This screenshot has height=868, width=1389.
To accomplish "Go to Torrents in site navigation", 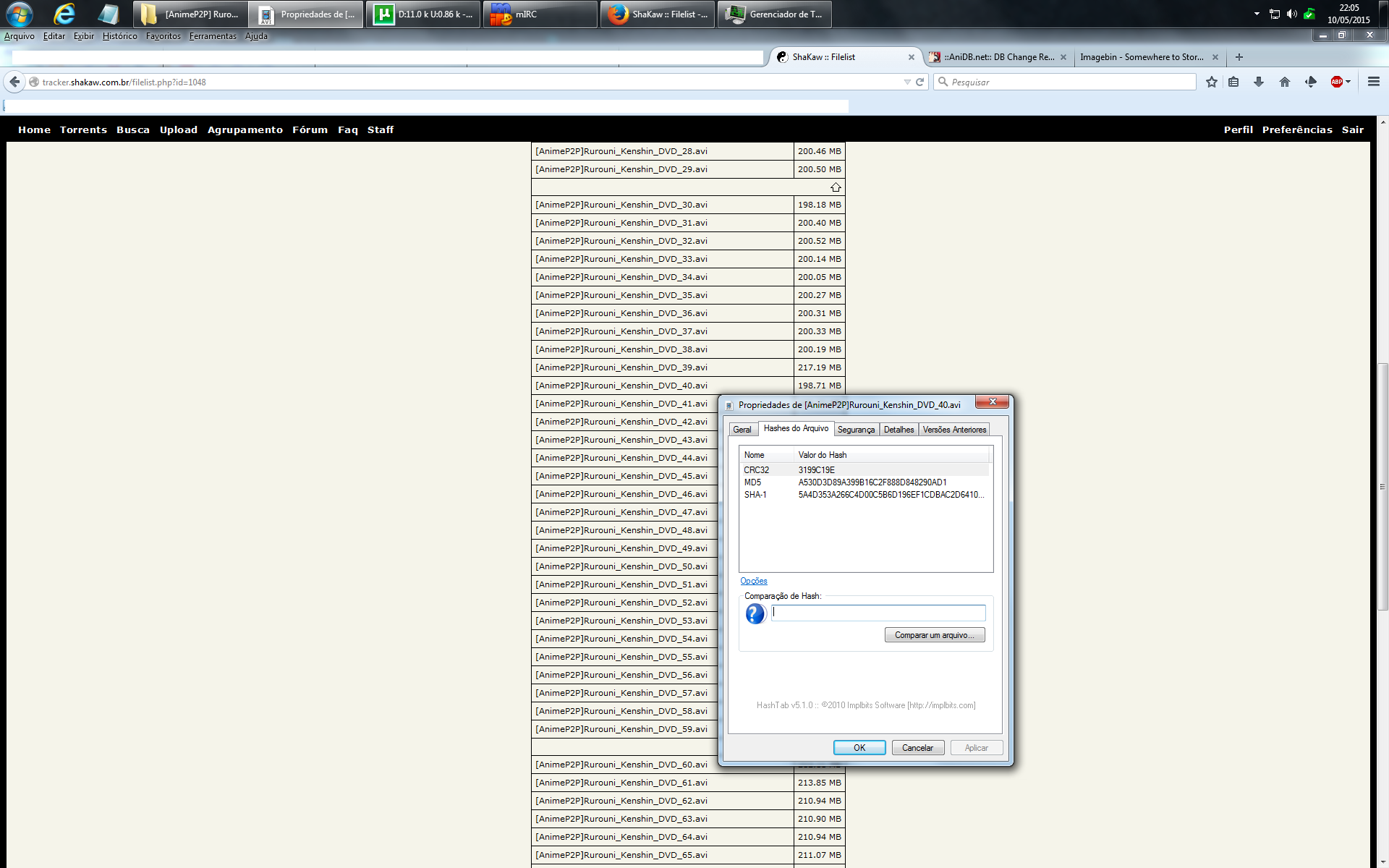I will (x=83, y=130).
